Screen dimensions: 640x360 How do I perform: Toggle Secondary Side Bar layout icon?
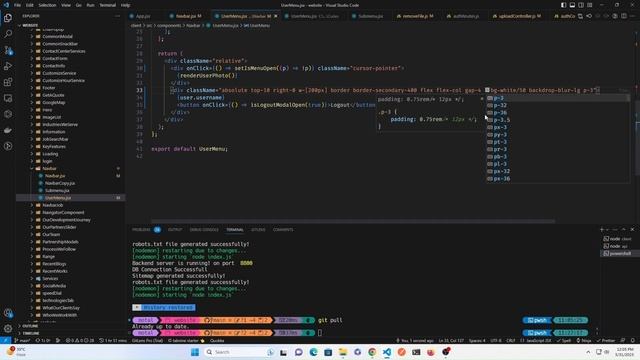click(x=581, y=5)
